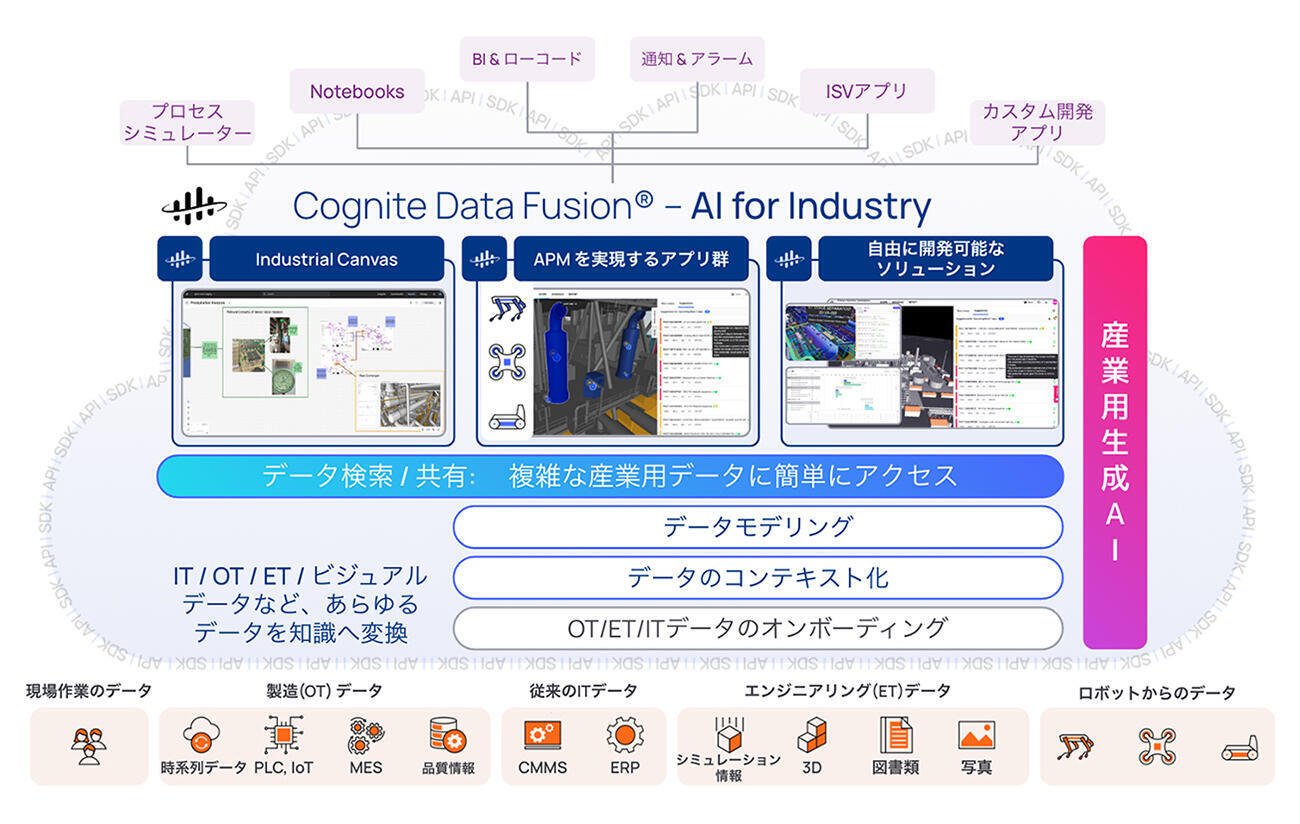Click the drone icon under ロボットからのデータ

coord(1157,747)
